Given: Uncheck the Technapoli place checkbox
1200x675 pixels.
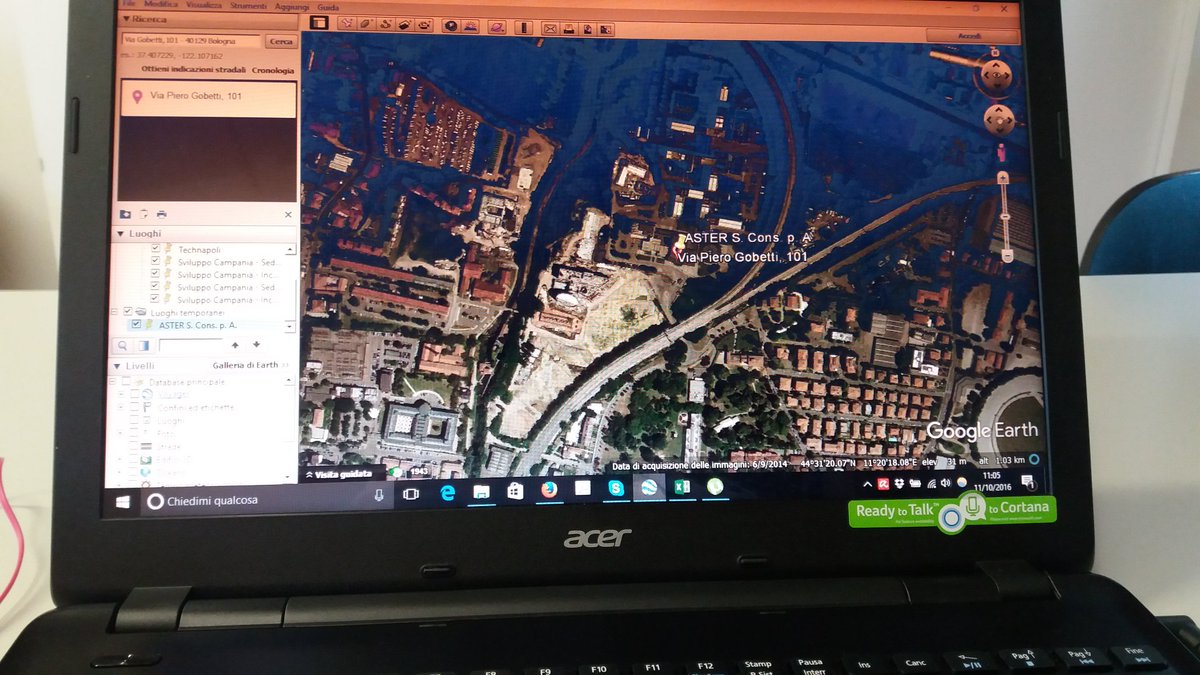Looking at the screenshot, I should (155, 249).
